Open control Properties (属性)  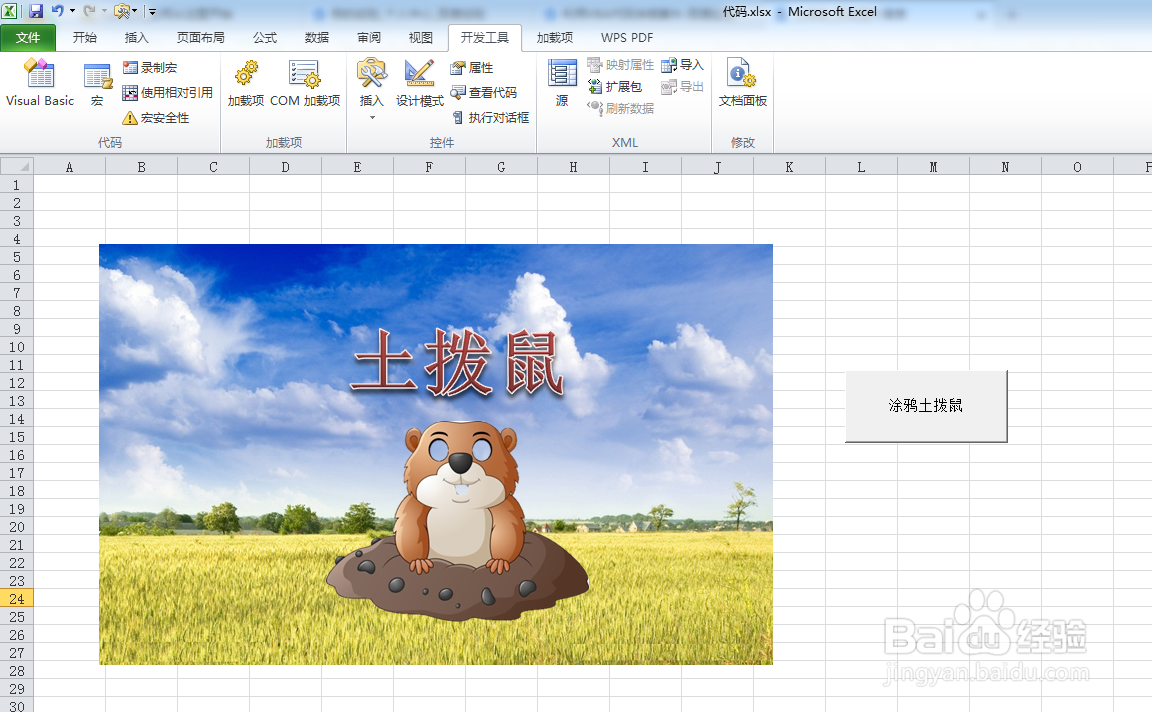(x=472, y=68)
